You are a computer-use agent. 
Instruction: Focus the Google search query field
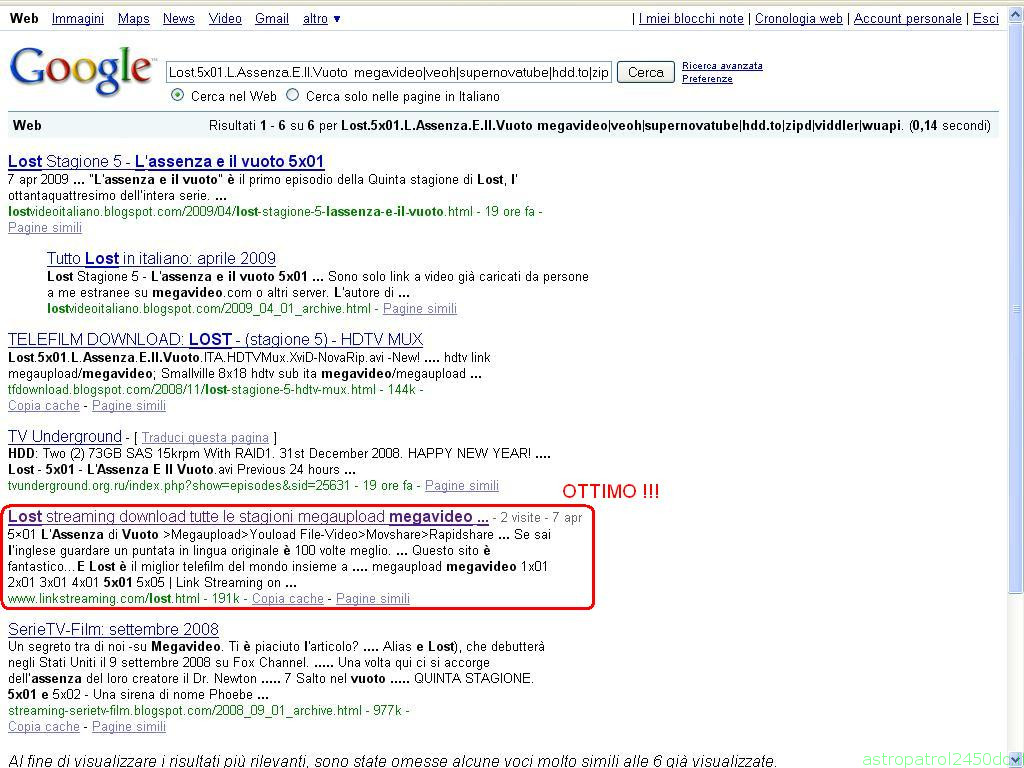pyautogui.click(x=389, y=72)
